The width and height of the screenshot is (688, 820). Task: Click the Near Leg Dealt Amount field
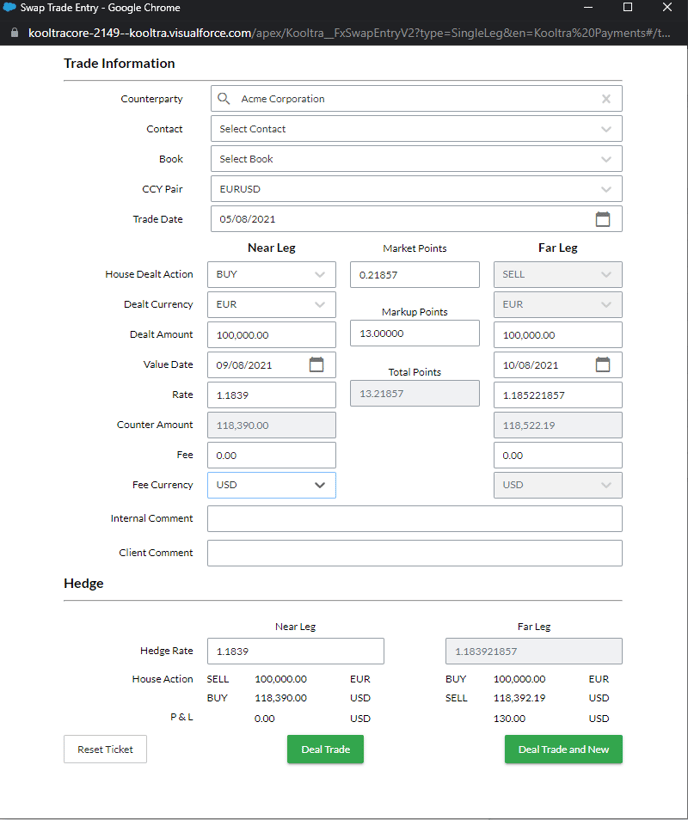point(271,335)
